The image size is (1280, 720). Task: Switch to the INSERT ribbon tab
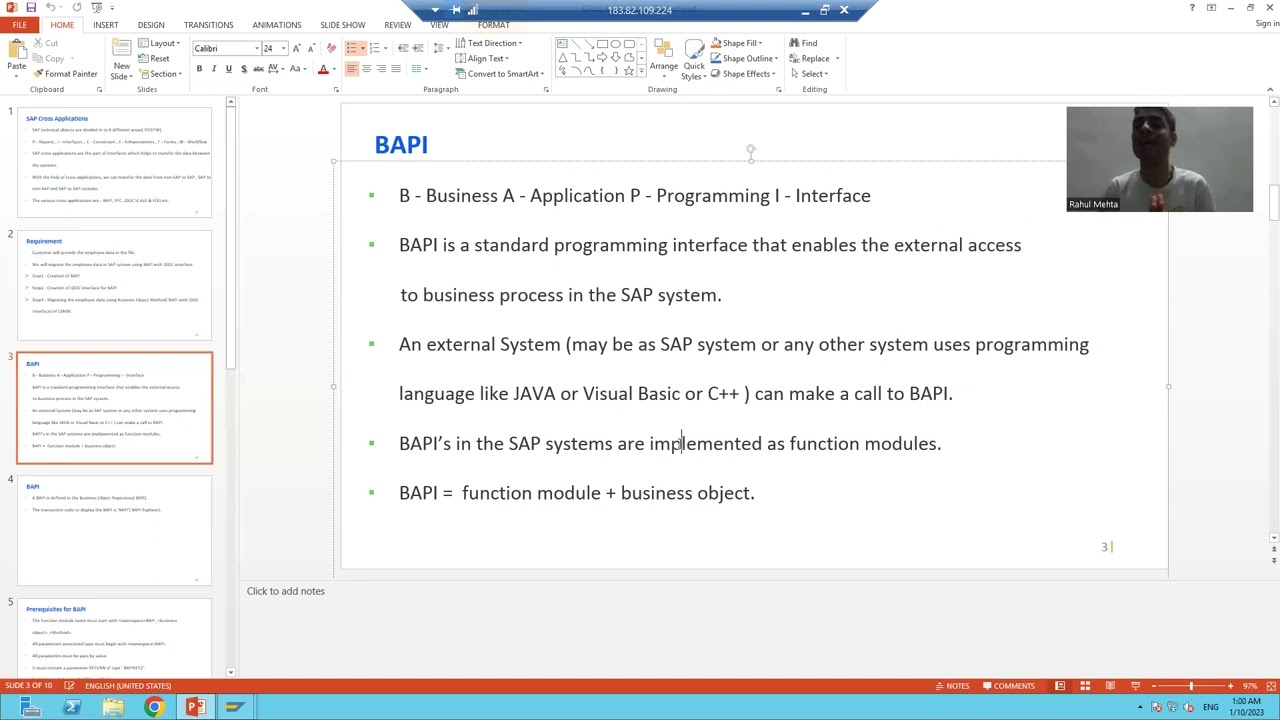click(105, 25)
